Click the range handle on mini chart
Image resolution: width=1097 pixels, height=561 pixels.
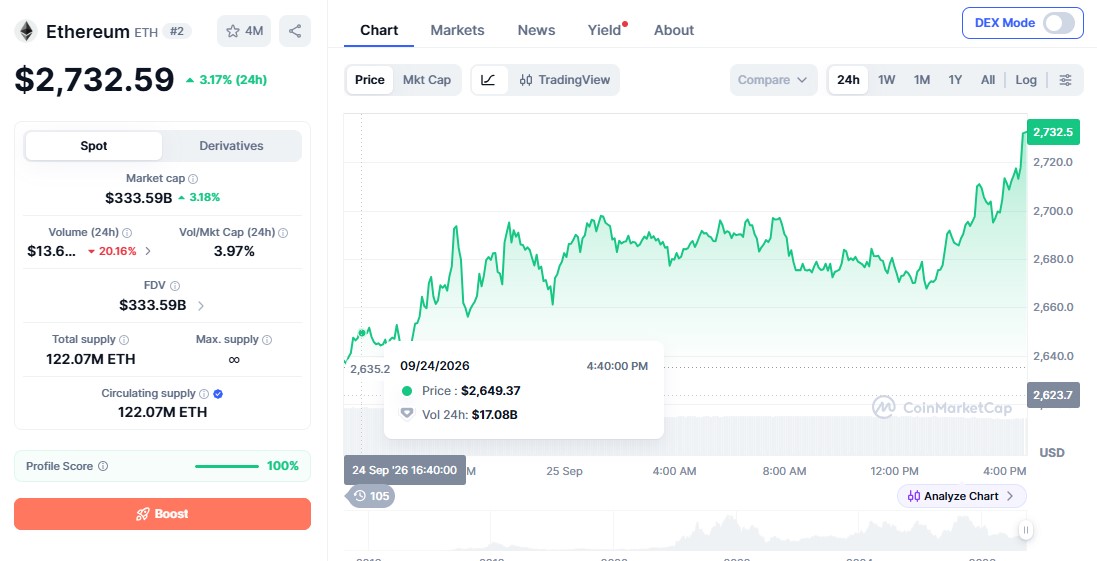coord(1026,530)
